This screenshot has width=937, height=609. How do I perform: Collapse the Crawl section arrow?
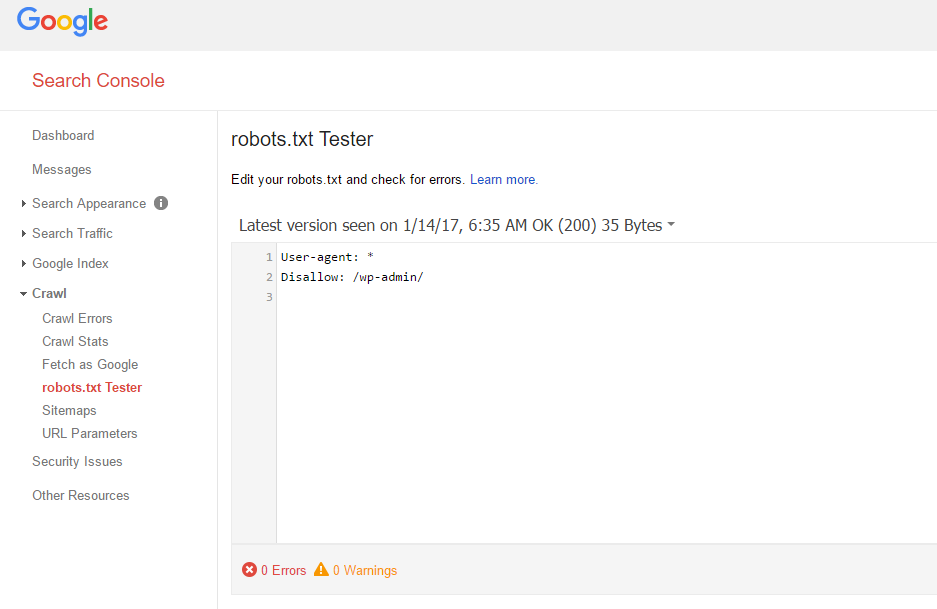(23, 293)
